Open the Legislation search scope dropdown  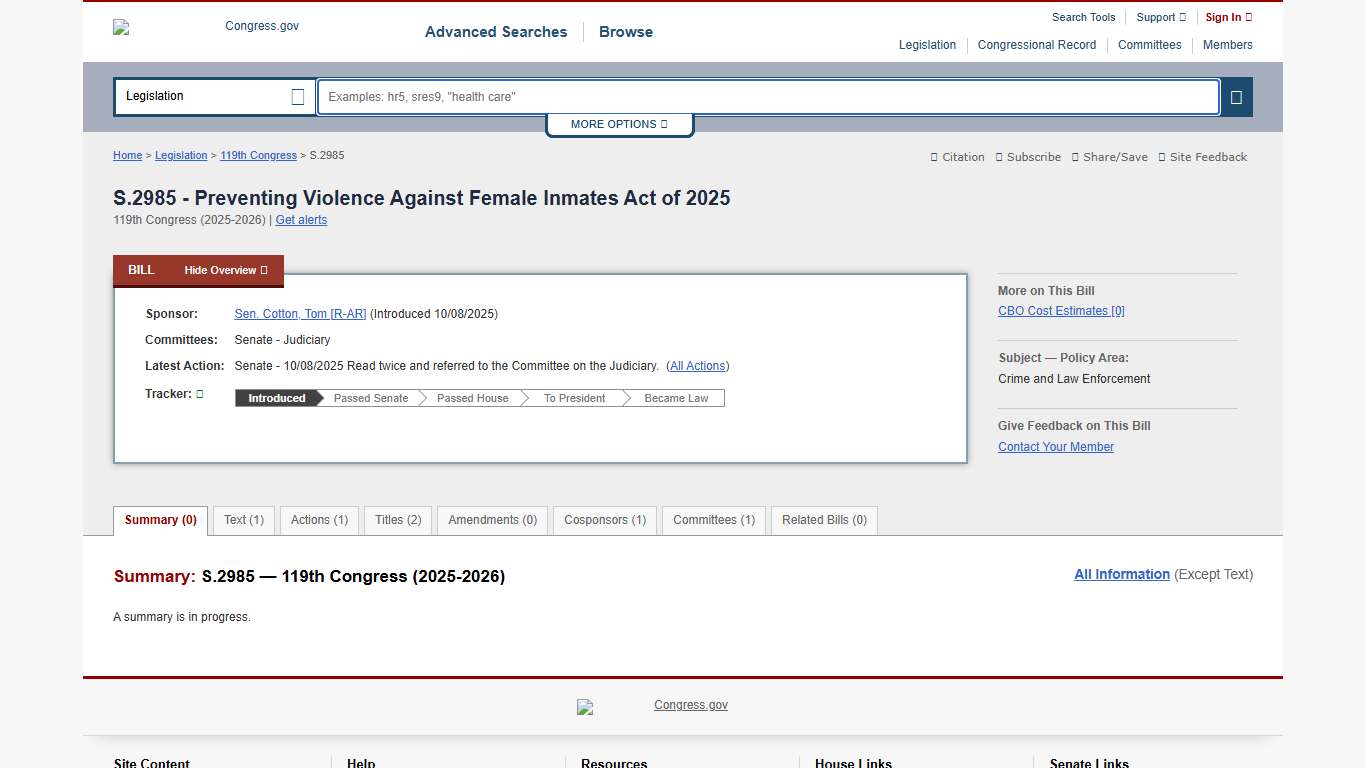213,96
